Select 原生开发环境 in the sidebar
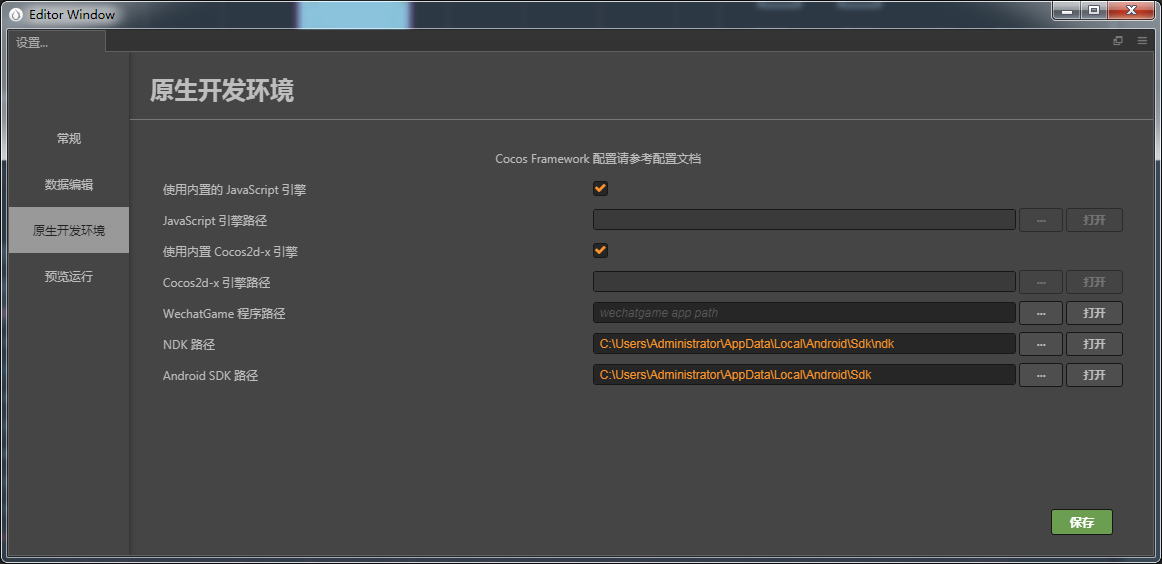This screenshot has height=564, width=1162. pyautogui.click(x=69, y=230)
